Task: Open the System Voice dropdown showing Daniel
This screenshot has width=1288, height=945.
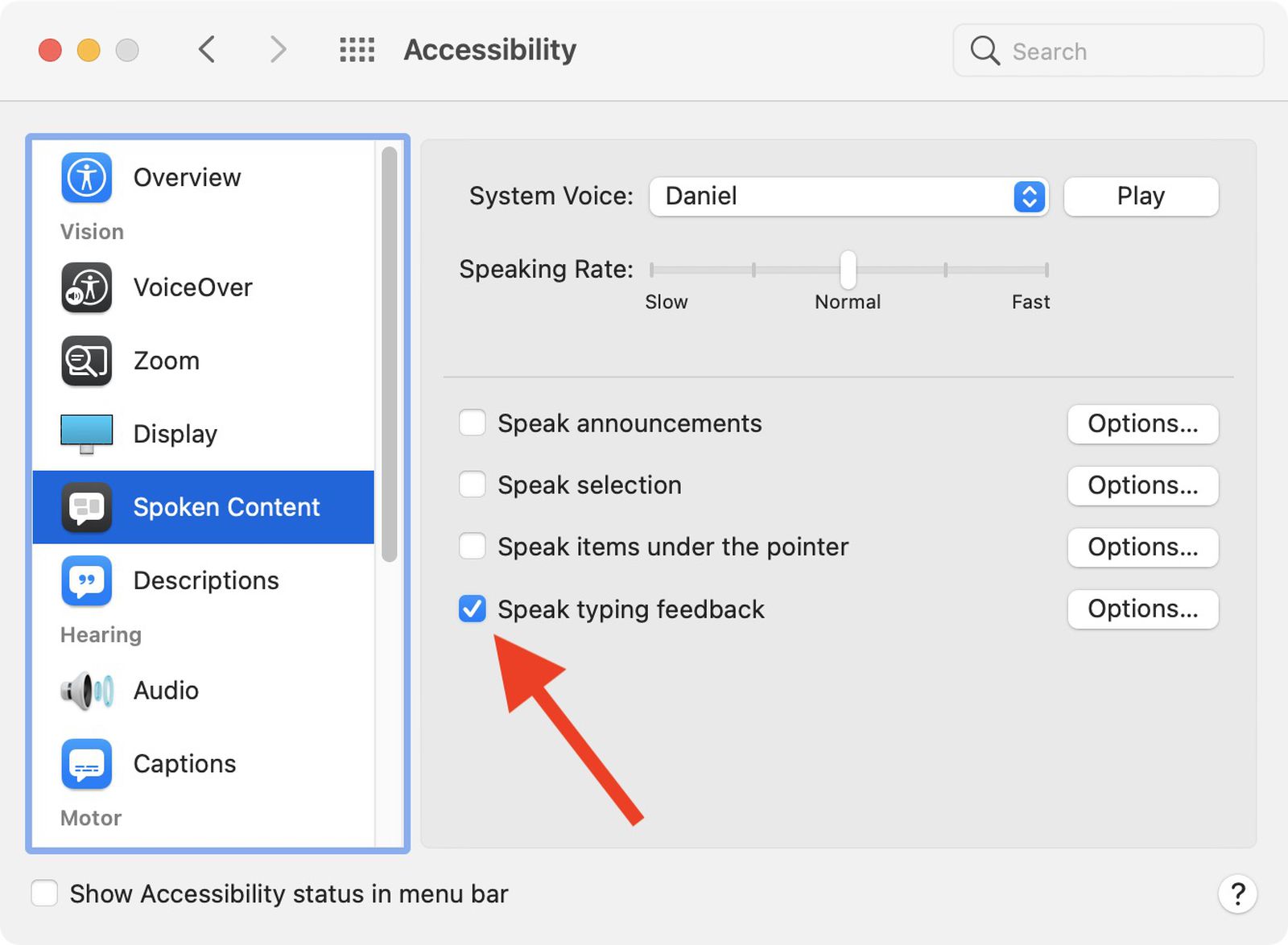Action: click(848, 196)
